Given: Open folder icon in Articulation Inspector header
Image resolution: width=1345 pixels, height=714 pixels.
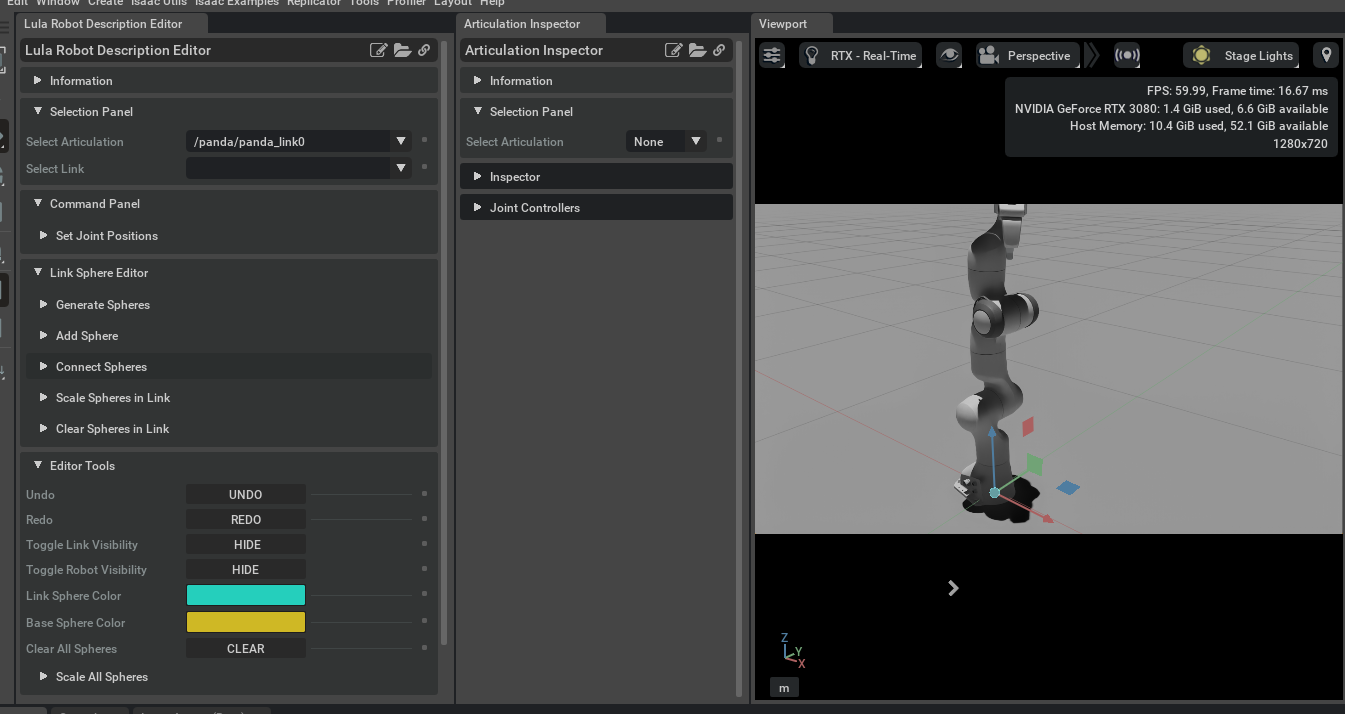Looking at the screenshot, I should [697, 50].
